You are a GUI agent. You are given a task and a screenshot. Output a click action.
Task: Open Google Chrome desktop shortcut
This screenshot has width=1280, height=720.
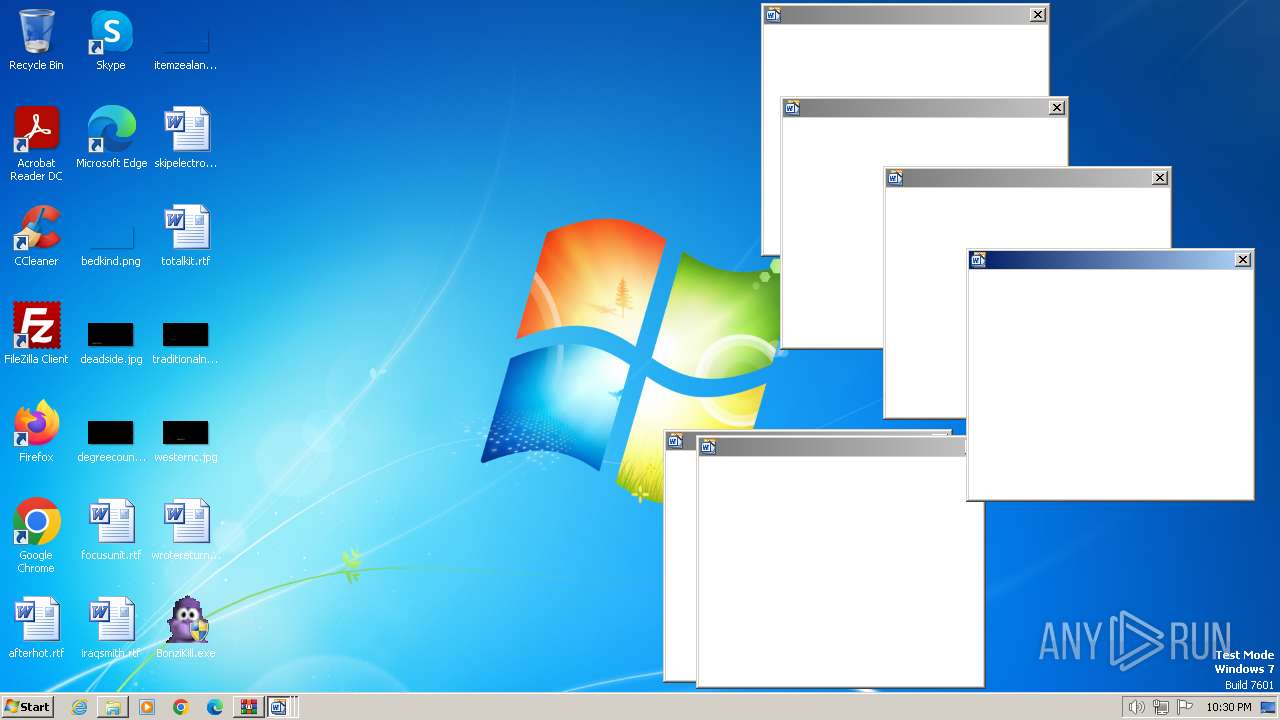click(x=36, y=535)
